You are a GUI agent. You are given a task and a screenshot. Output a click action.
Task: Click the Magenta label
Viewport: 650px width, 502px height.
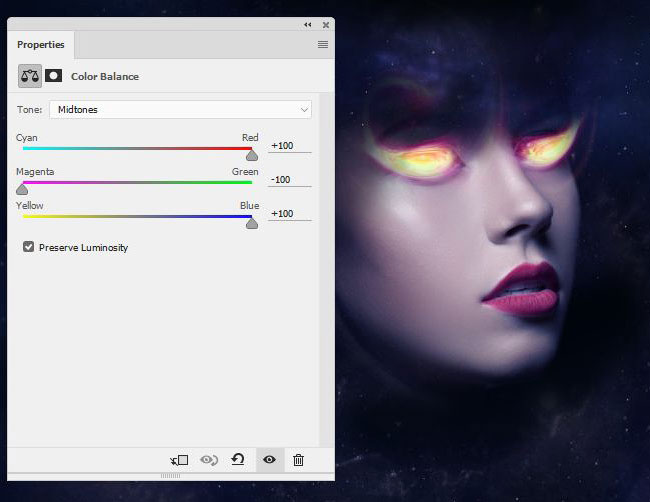35,172
